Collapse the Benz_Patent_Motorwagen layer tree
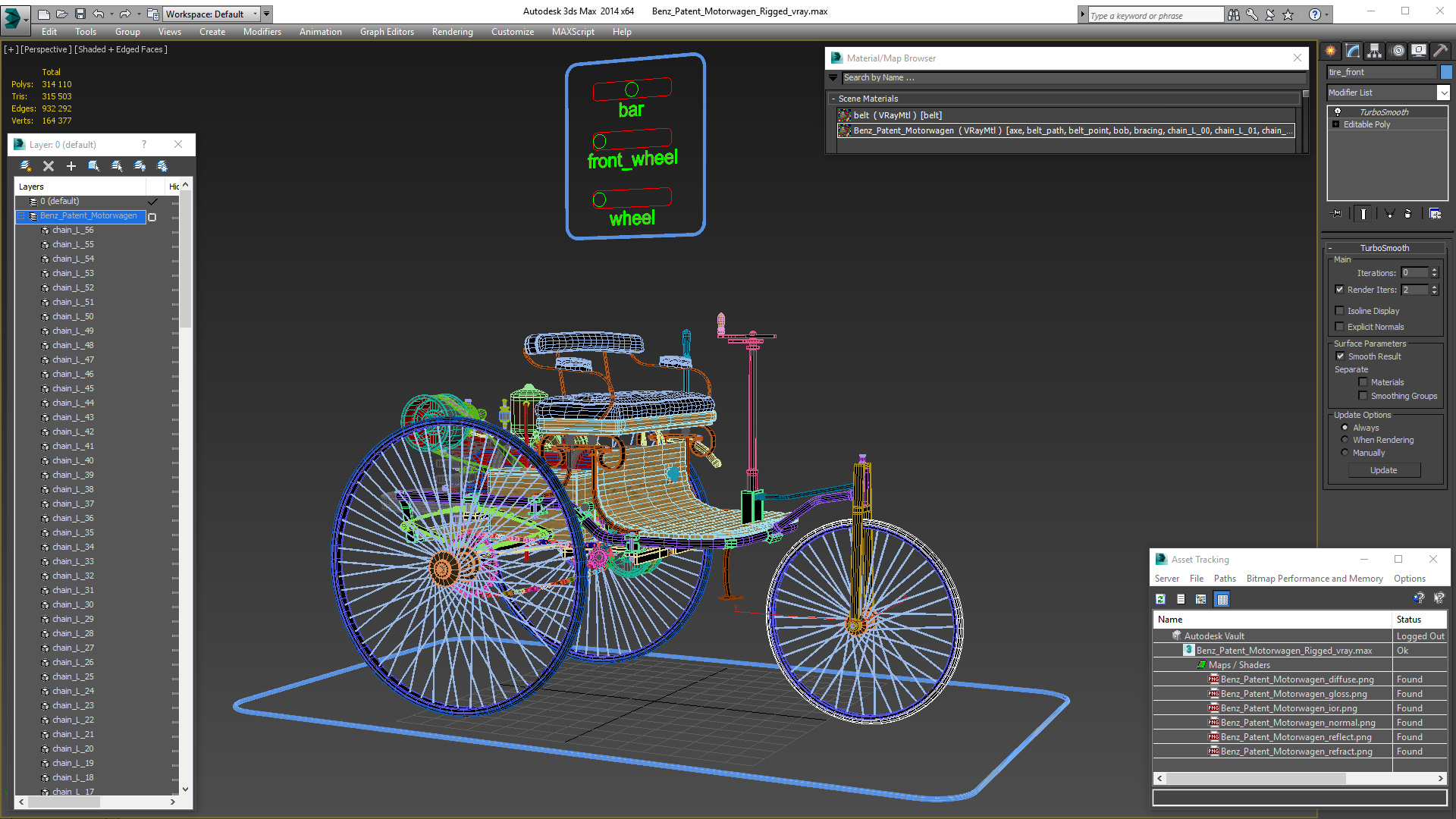Viewport: 1456px width, 819px height. click(21, 216)
